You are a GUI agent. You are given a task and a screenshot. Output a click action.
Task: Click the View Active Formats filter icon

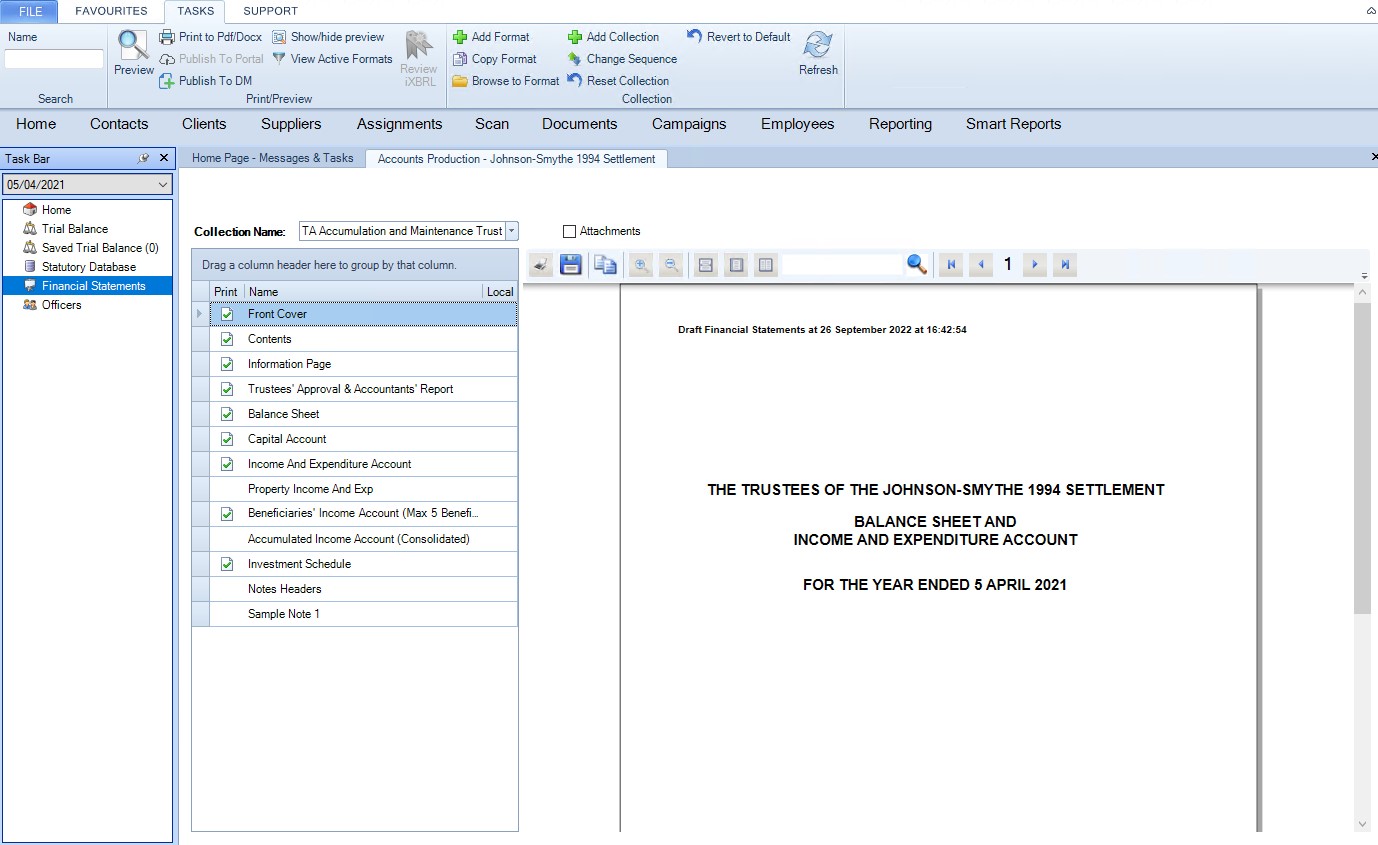pos(280,59)
